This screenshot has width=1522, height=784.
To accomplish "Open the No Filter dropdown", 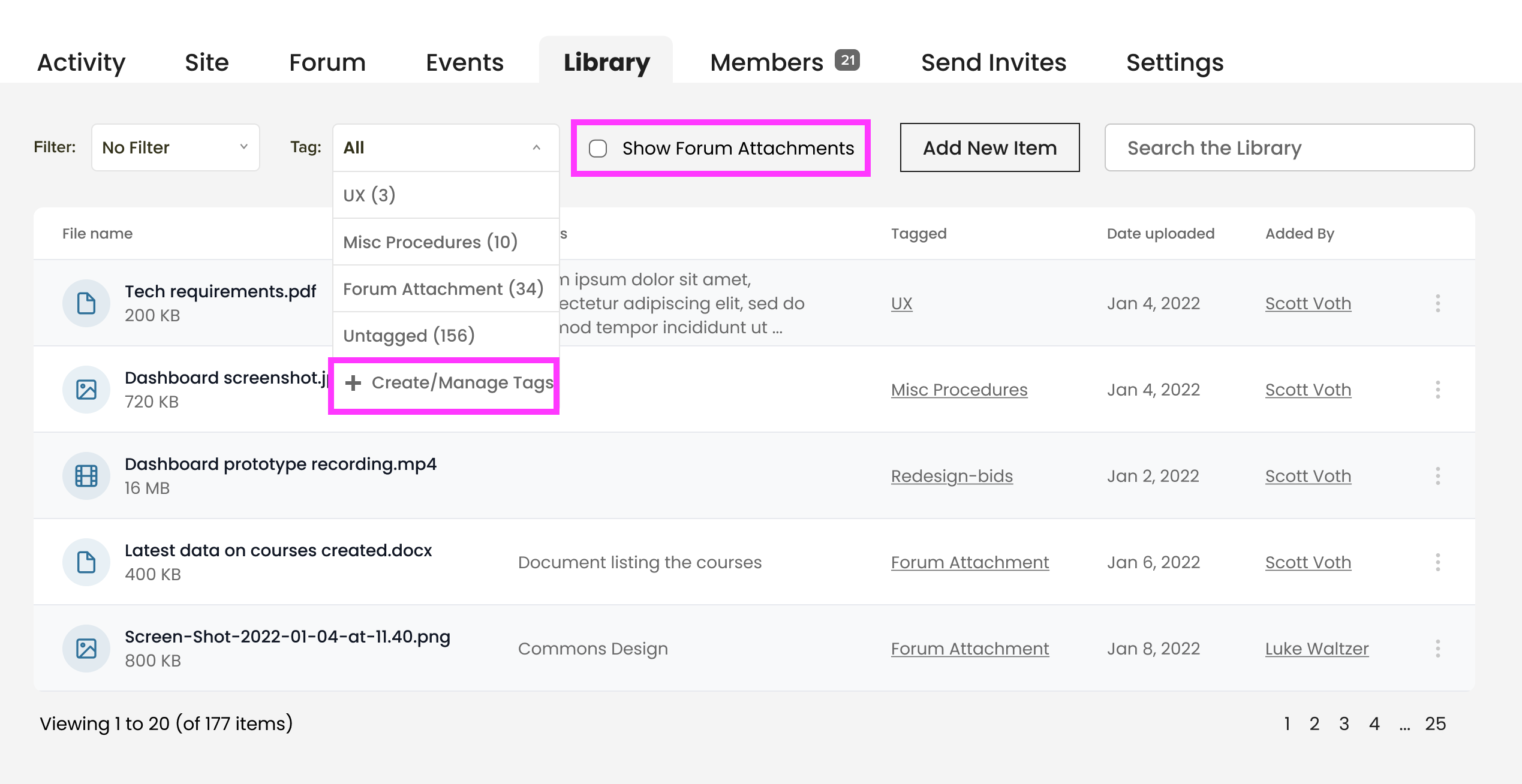I will (175, 147).
